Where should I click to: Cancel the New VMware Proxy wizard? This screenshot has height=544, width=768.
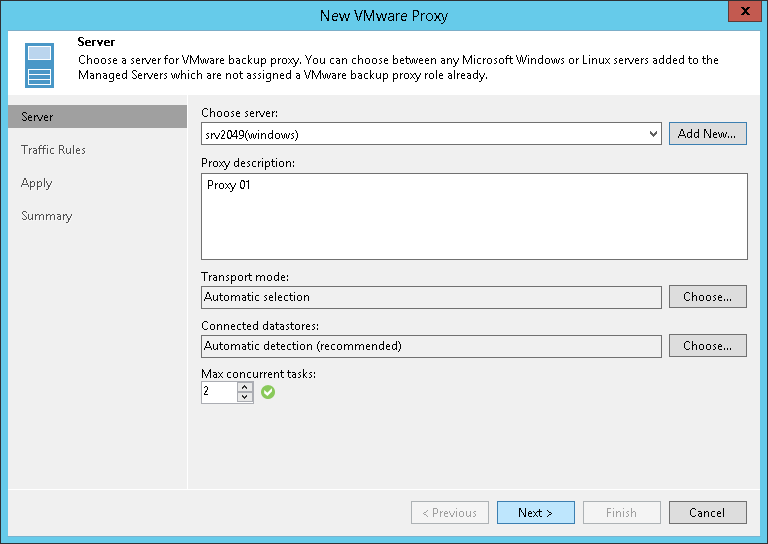coord(707,513)
